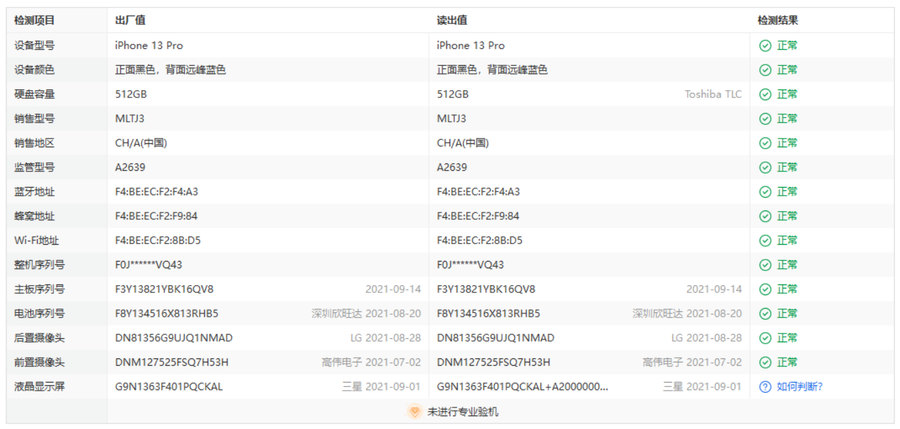Click the 检测结果 column header

(778, 21)
